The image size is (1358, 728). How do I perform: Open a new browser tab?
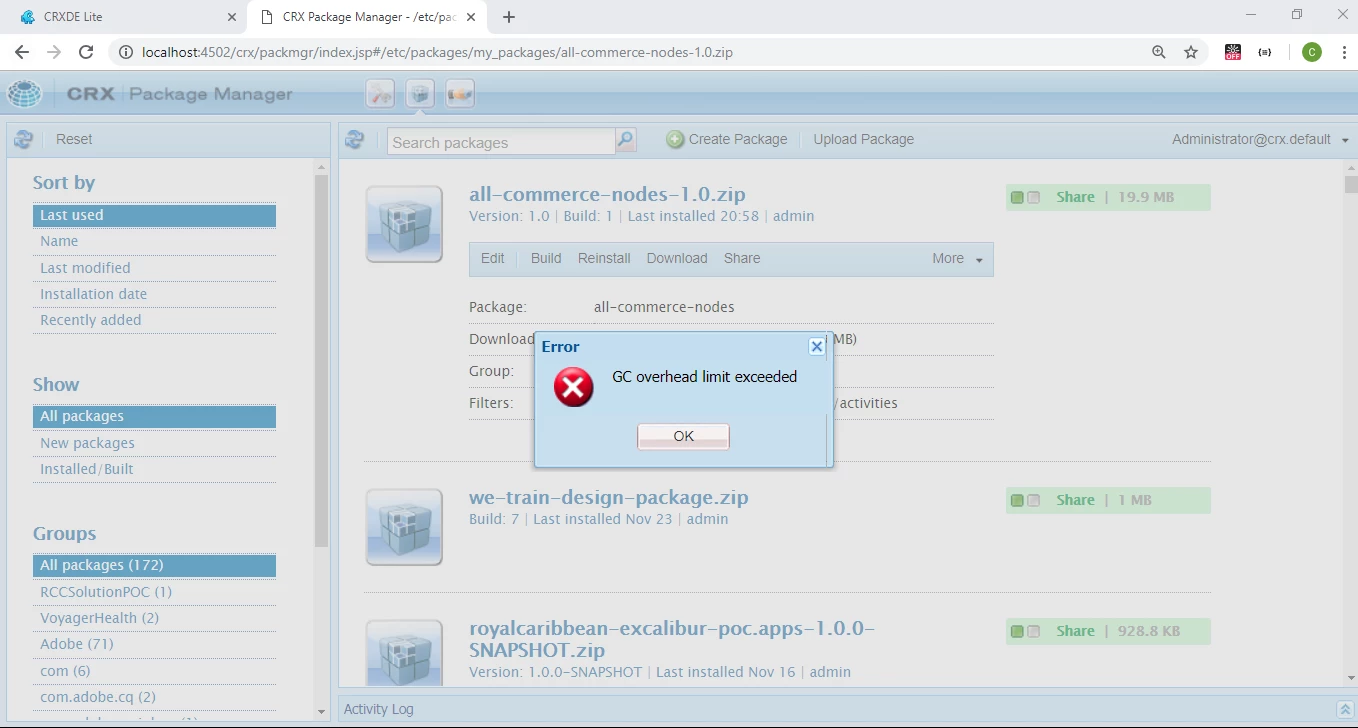pos(509,17)
